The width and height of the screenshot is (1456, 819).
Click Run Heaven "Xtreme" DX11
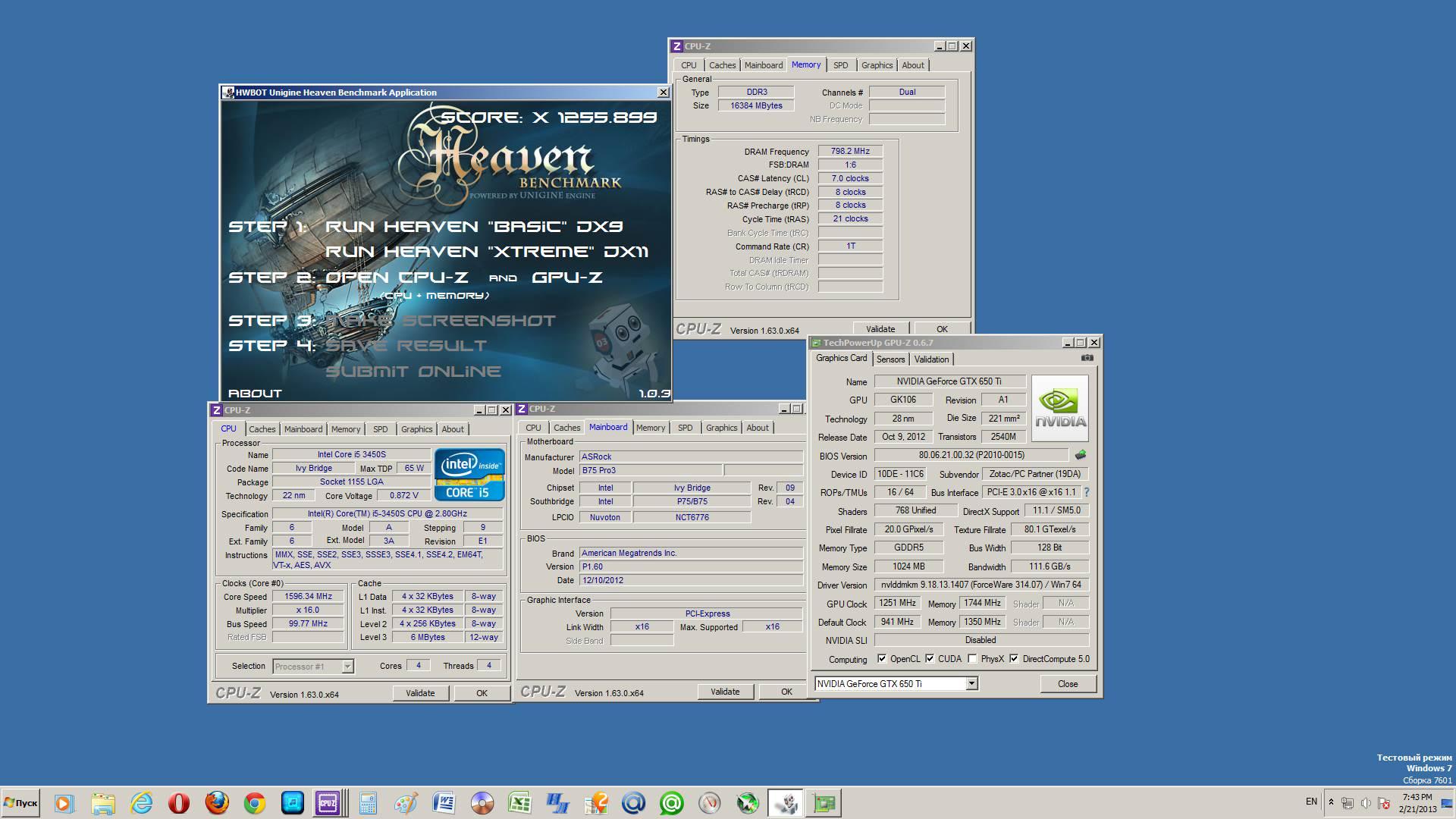[487, 252]
